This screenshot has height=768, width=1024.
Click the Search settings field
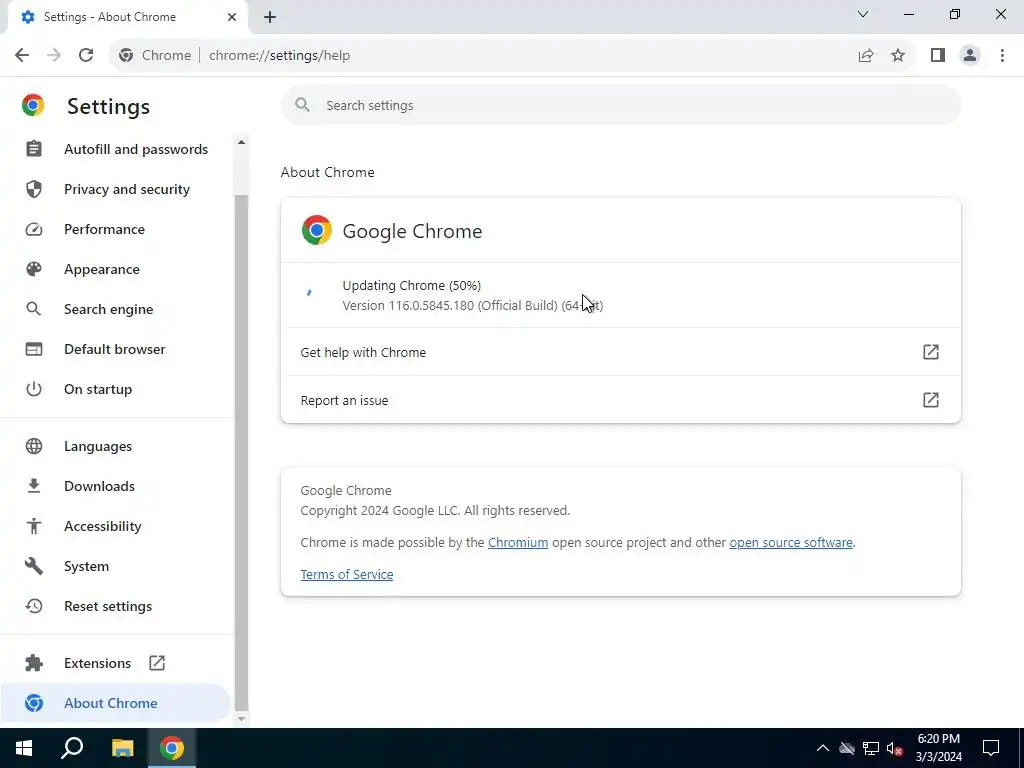[x=620, y=105]
